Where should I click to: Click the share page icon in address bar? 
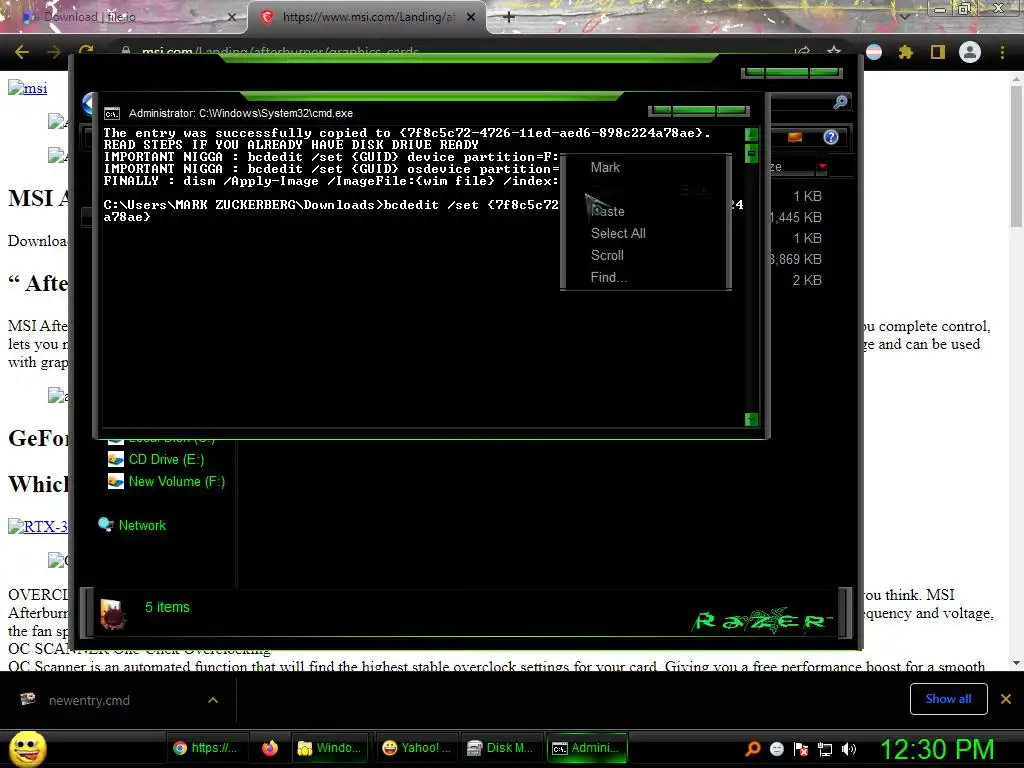click(x=803, y=52)
